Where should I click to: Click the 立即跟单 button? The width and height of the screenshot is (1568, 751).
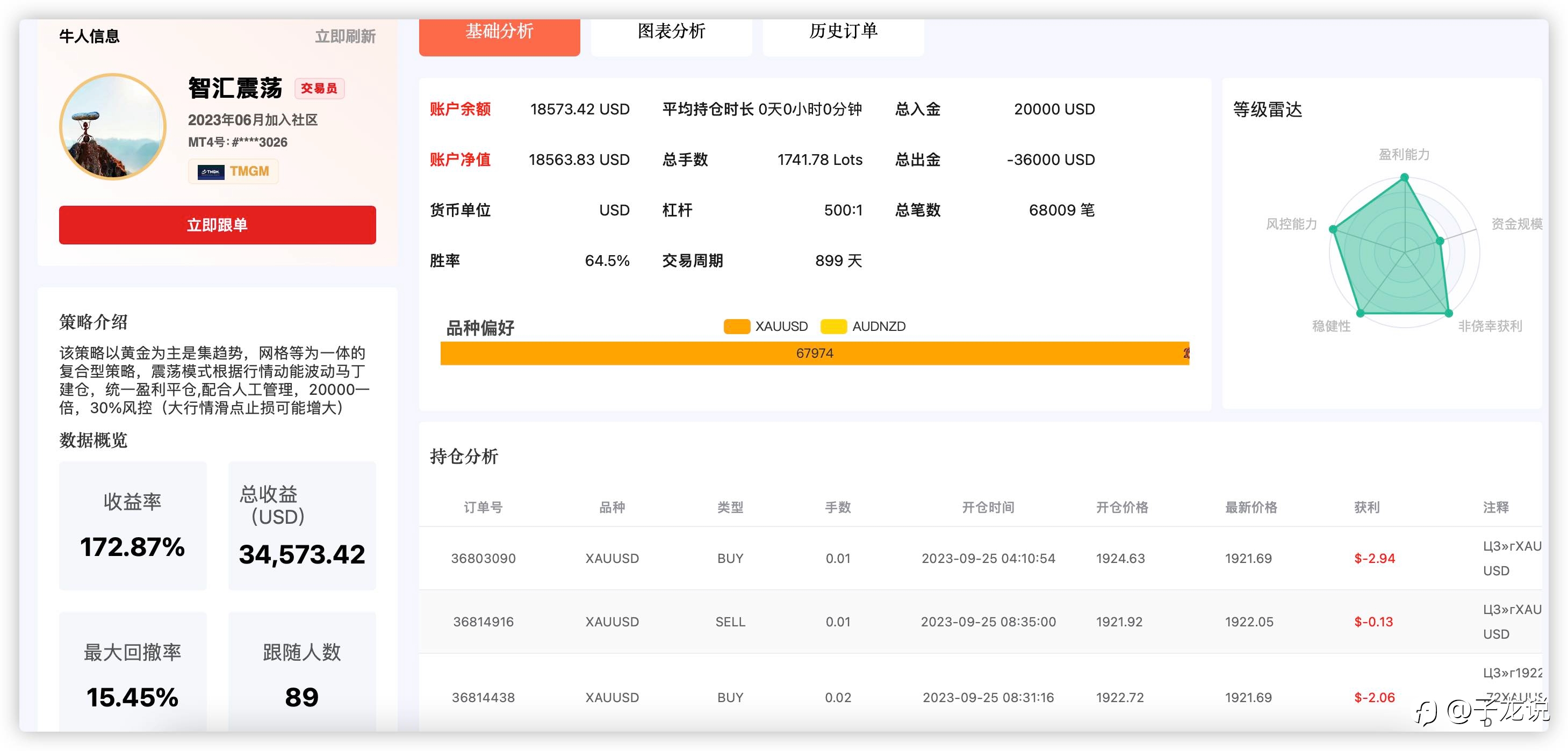pyautogui.click(x=217, y=225)
